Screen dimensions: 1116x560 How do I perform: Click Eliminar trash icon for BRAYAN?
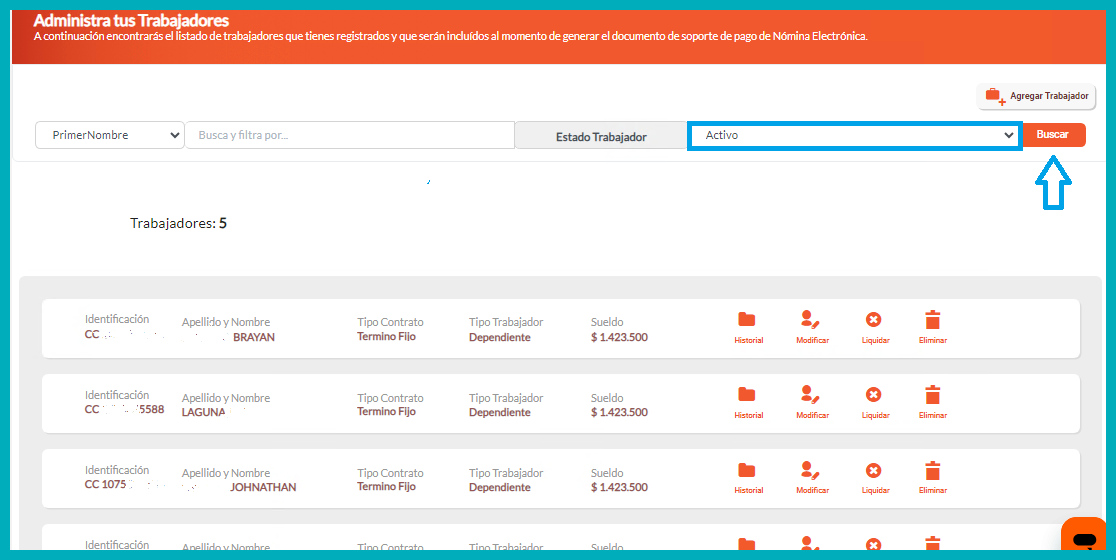pyautogui.click(x=932, y=320)
